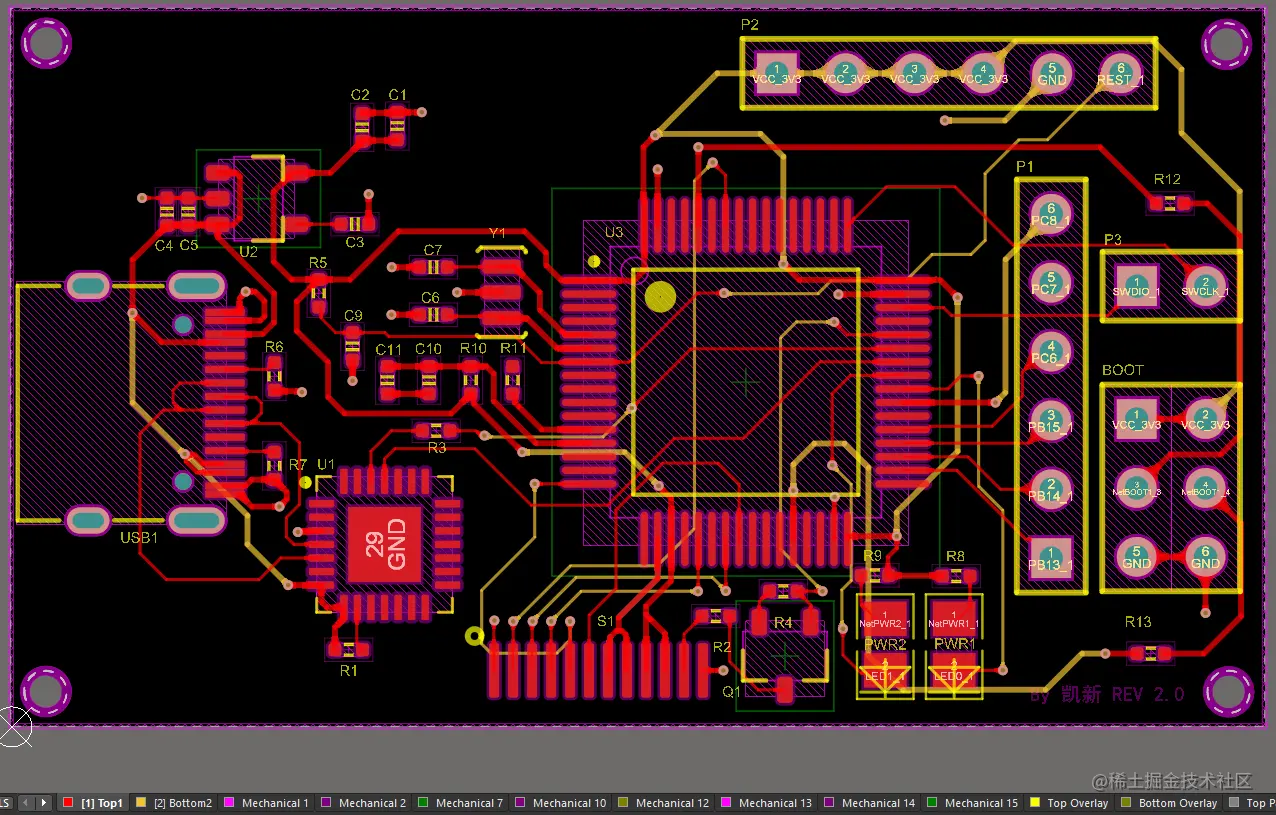Viewport: 1276px width, 815px height.
Task: Select the Mechanical 7 layer tab
Action: pos(460,803)
